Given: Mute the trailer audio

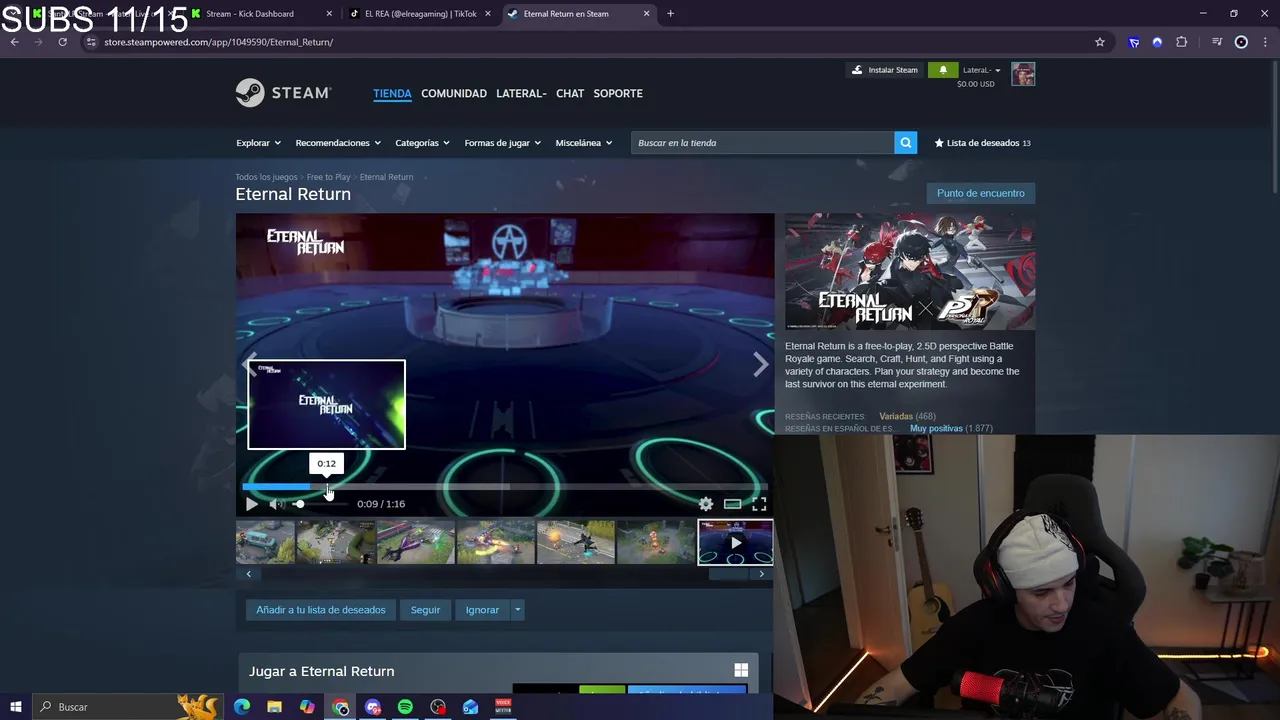Looking at the screenshot, I should [x=276, y=504].
